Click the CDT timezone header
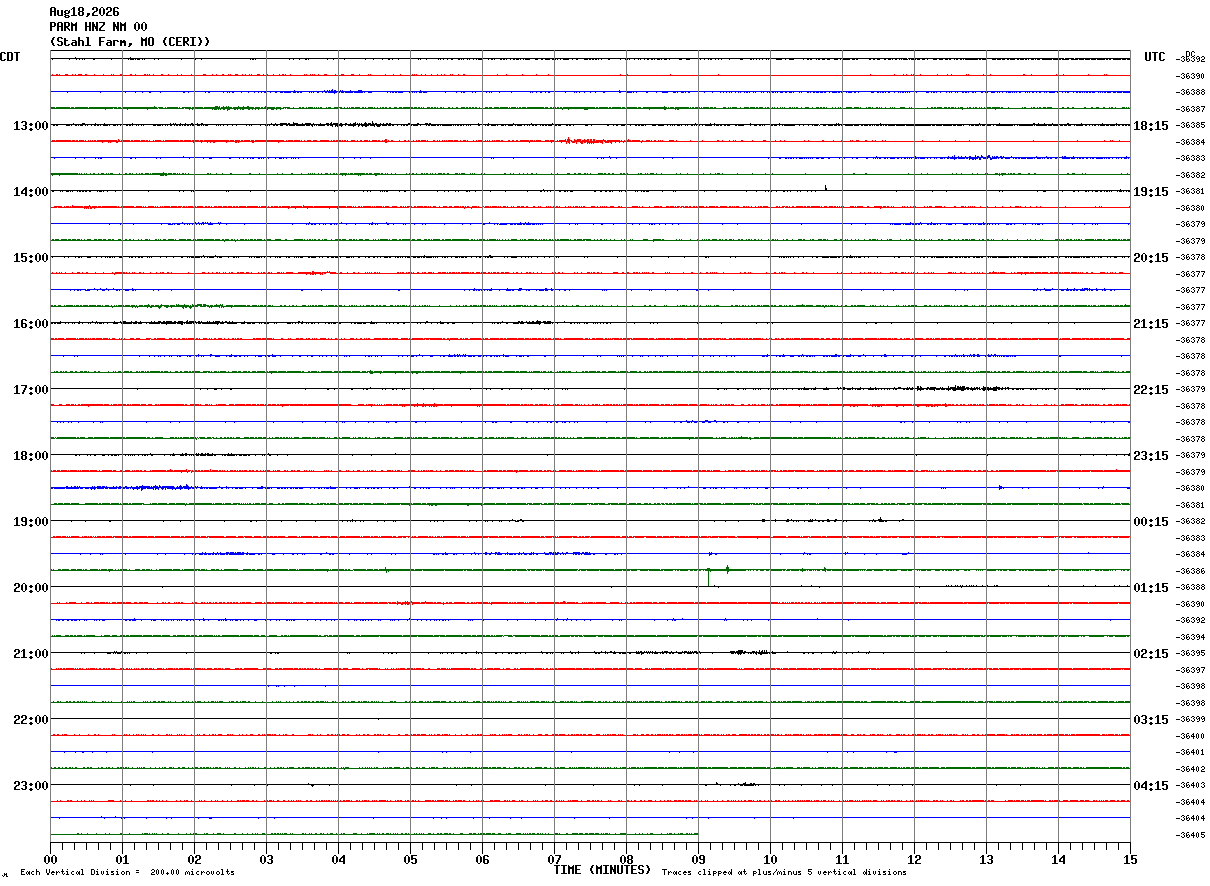 click(10, 57)
